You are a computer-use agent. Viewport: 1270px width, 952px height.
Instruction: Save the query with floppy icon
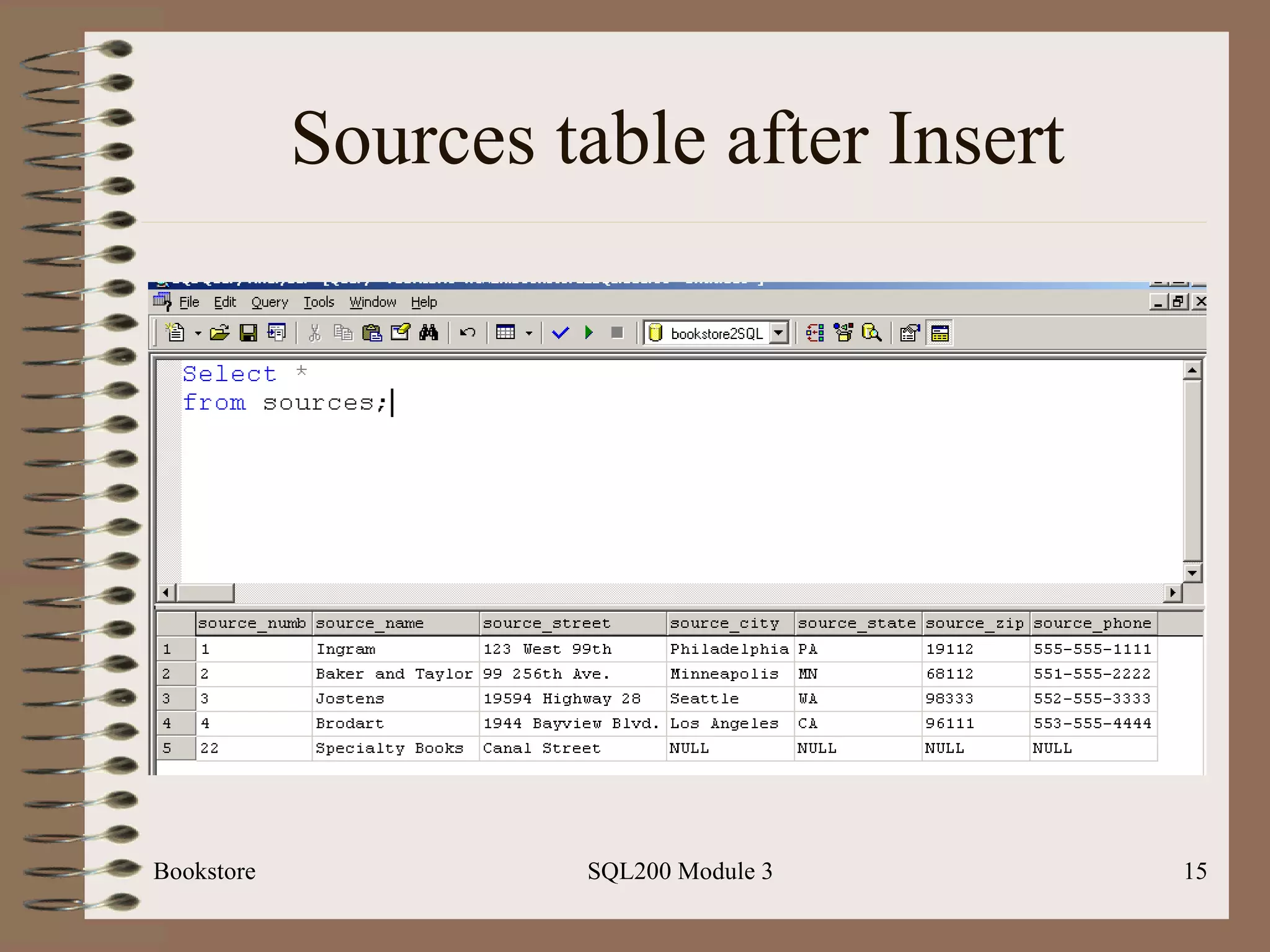248,333
